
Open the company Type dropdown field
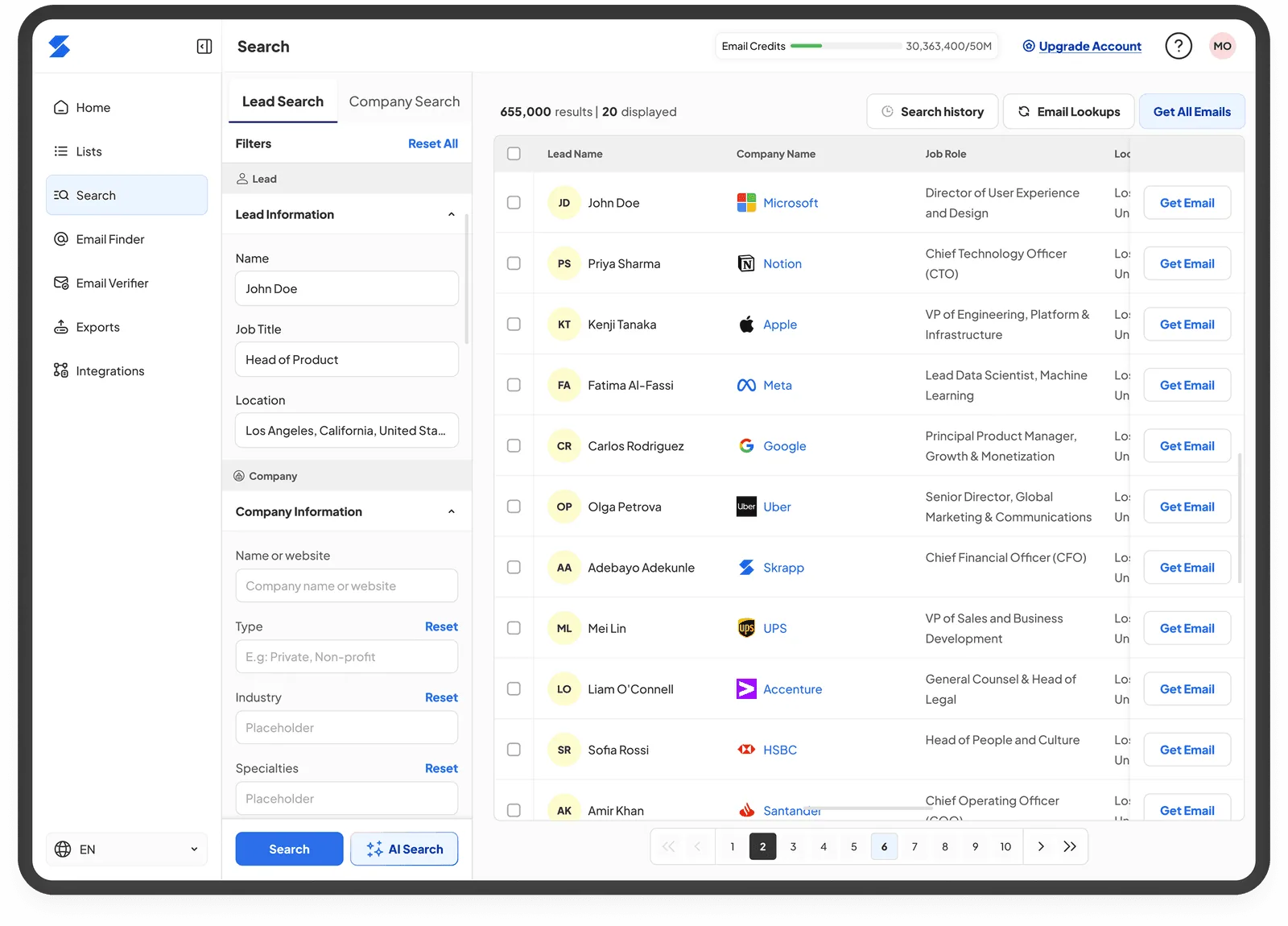(347, 657)
